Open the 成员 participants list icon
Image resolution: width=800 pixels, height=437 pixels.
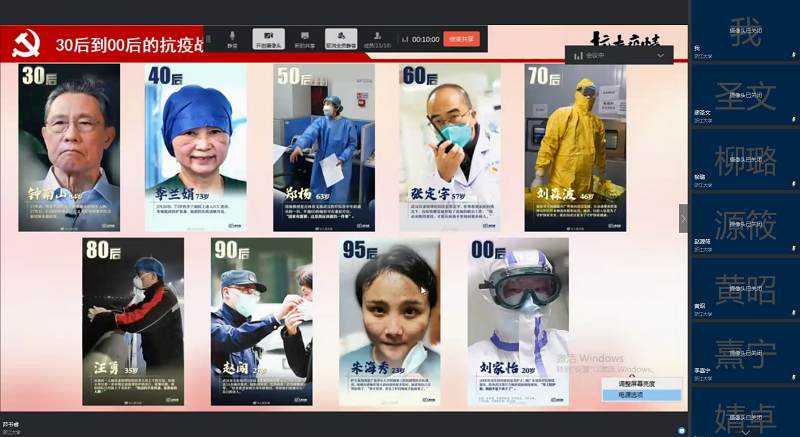[376, 38]
